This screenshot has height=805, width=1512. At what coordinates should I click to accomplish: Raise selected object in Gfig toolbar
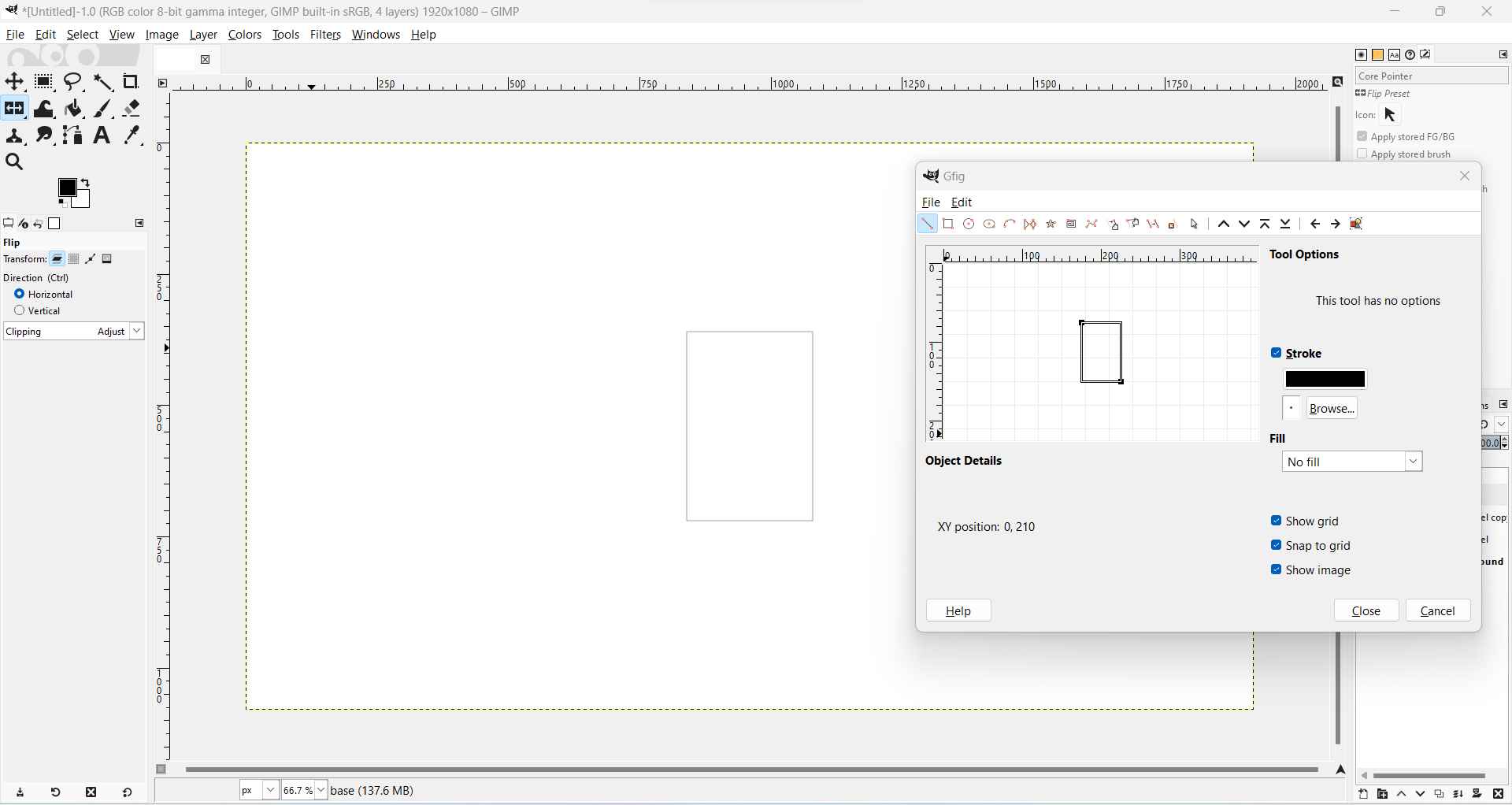[1225, 224]
